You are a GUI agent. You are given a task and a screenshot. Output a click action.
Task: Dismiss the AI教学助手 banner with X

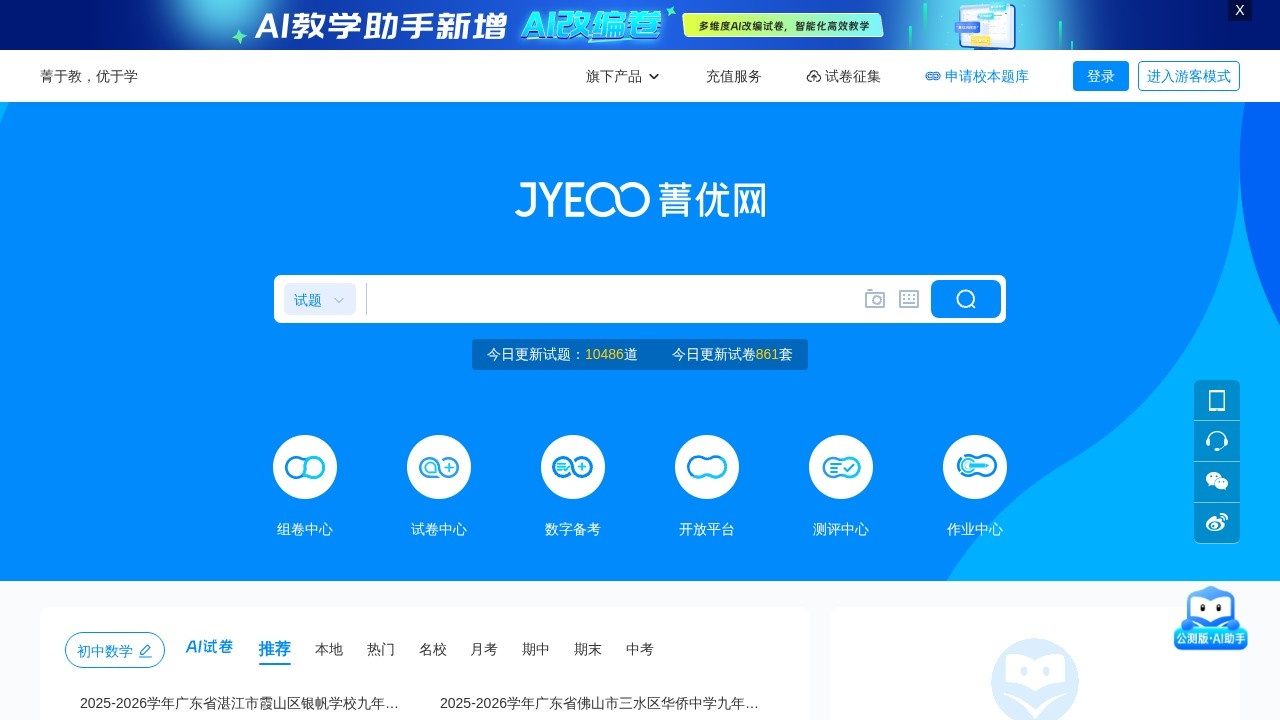[x=1239, y=10]
